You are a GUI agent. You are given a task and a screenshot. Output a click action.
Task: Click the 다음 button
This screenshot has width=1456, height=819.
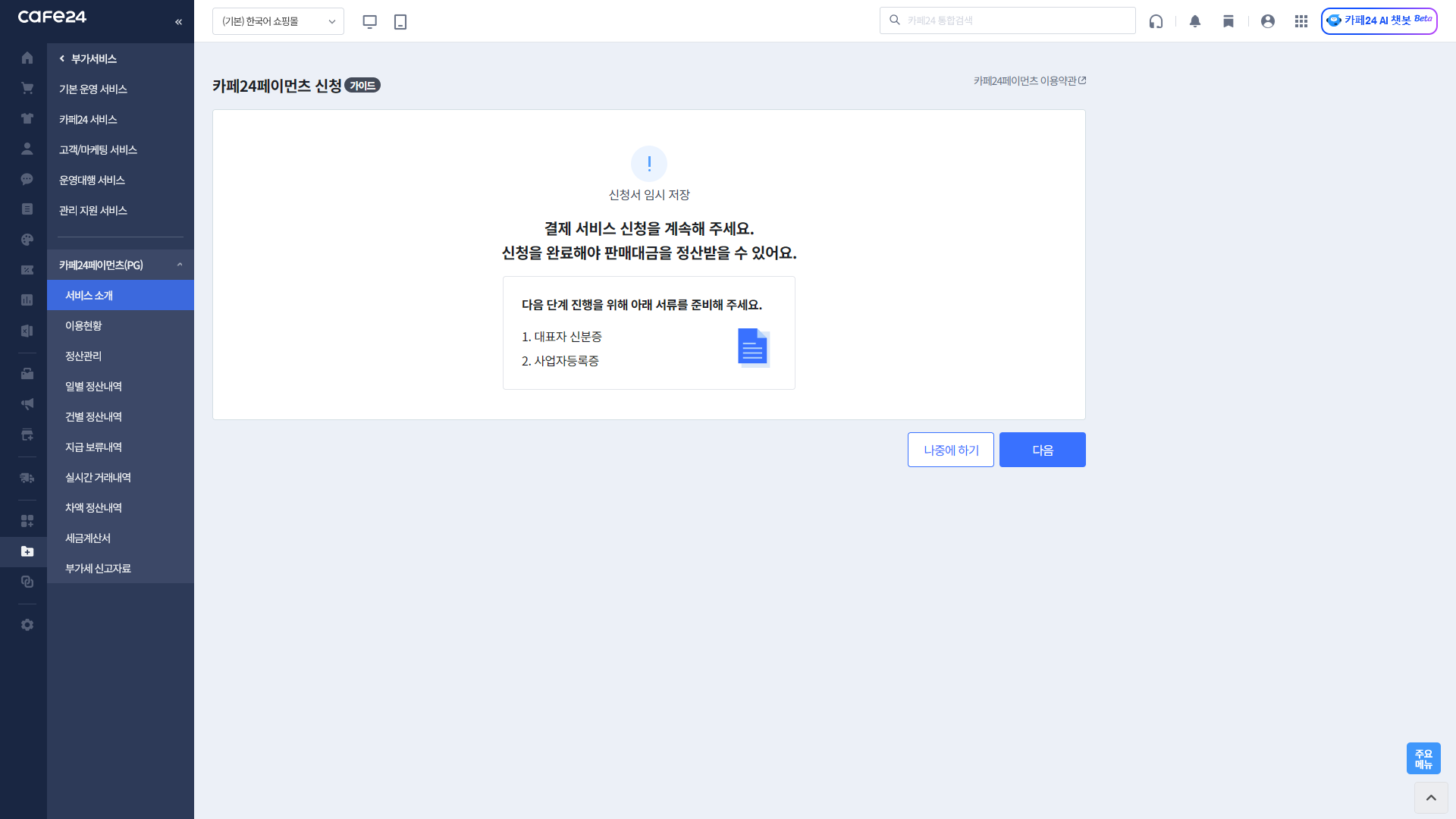1042,450
